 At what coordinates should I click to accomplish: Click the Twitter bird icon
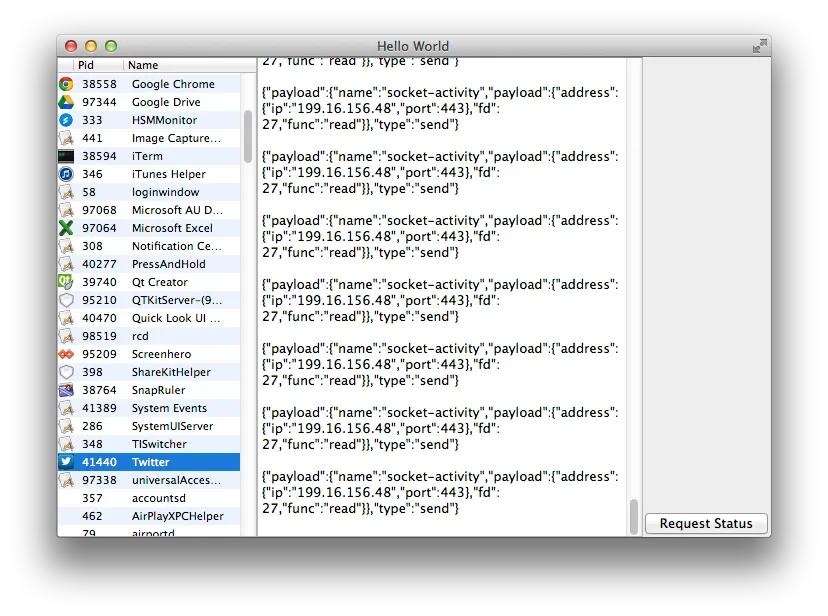(x=66, y=462)
